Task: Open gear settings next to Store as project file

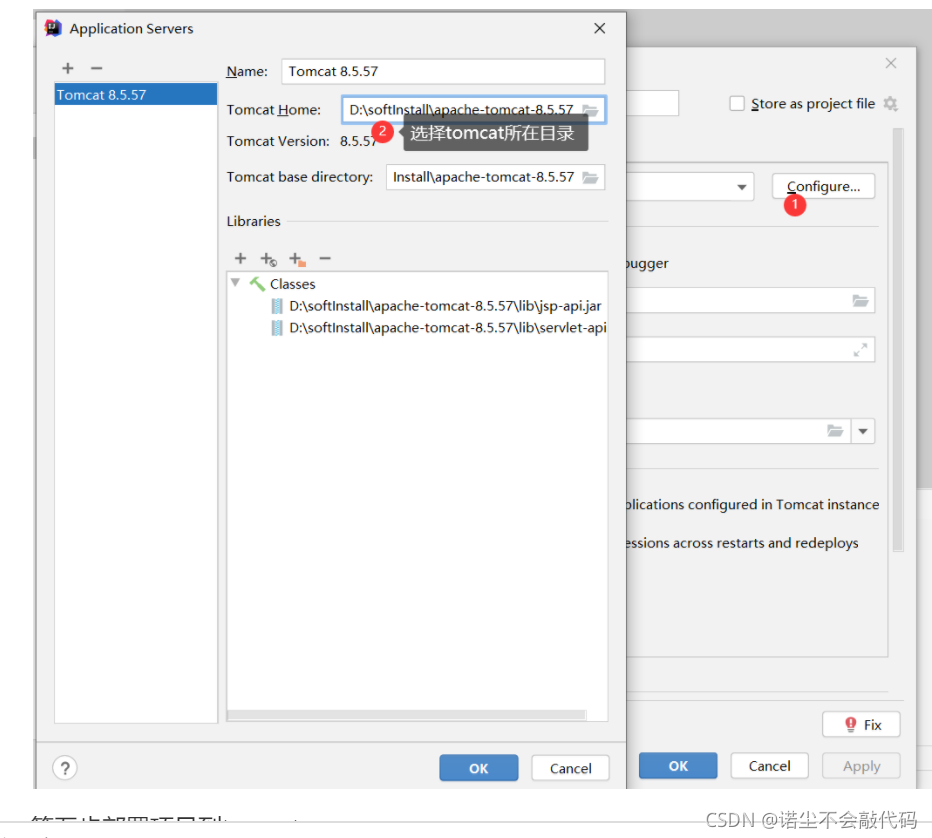Action: click(x=890, y=103)
